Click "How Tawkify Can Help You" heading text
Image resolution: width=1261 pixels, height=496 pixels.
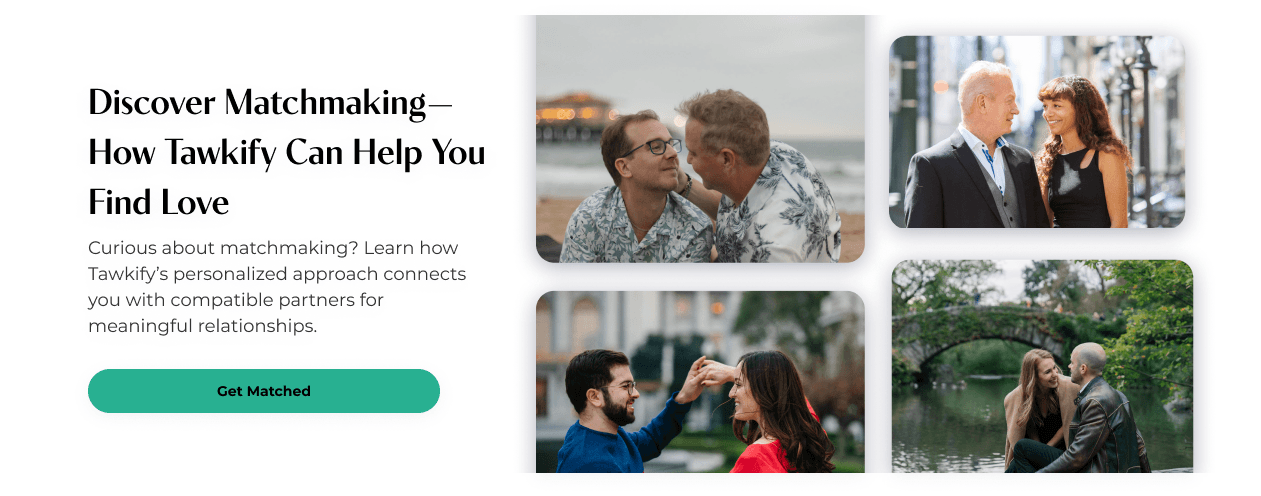click(287, 152)
